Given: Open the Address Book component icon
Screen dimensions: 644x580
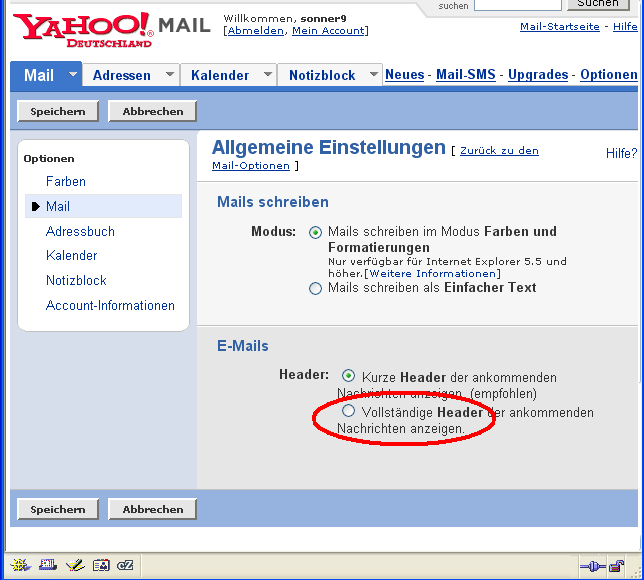Looking at the screenshot, I should (x=101, y=565).
